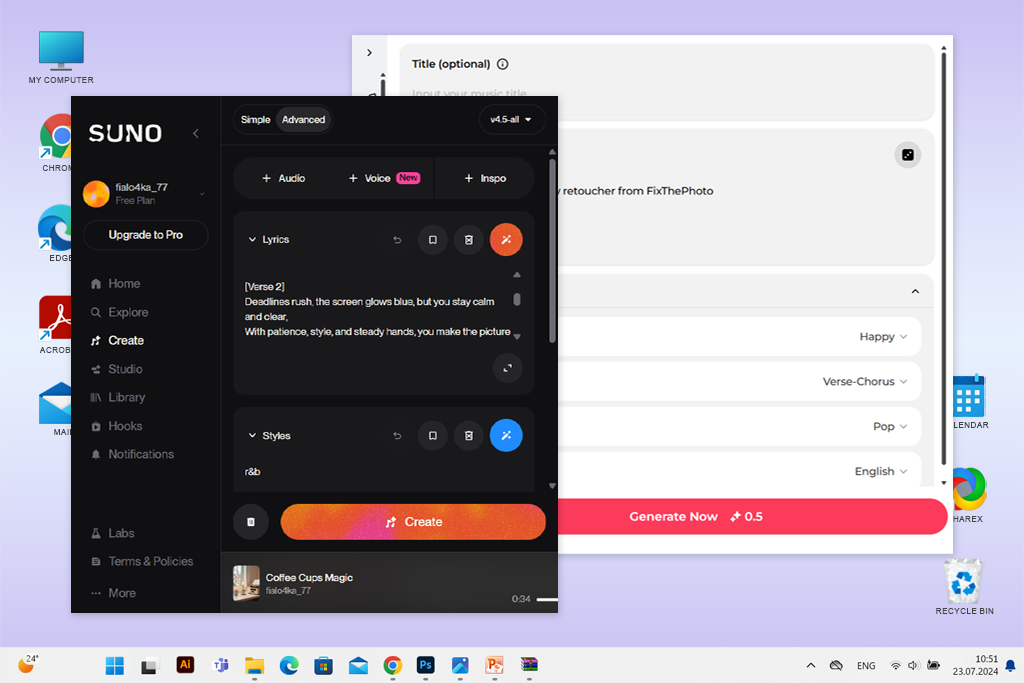Open Adobe Illustrator from the taskbar
The width and height of the screenshot is (1024, 683).
[x=185, y=665]
